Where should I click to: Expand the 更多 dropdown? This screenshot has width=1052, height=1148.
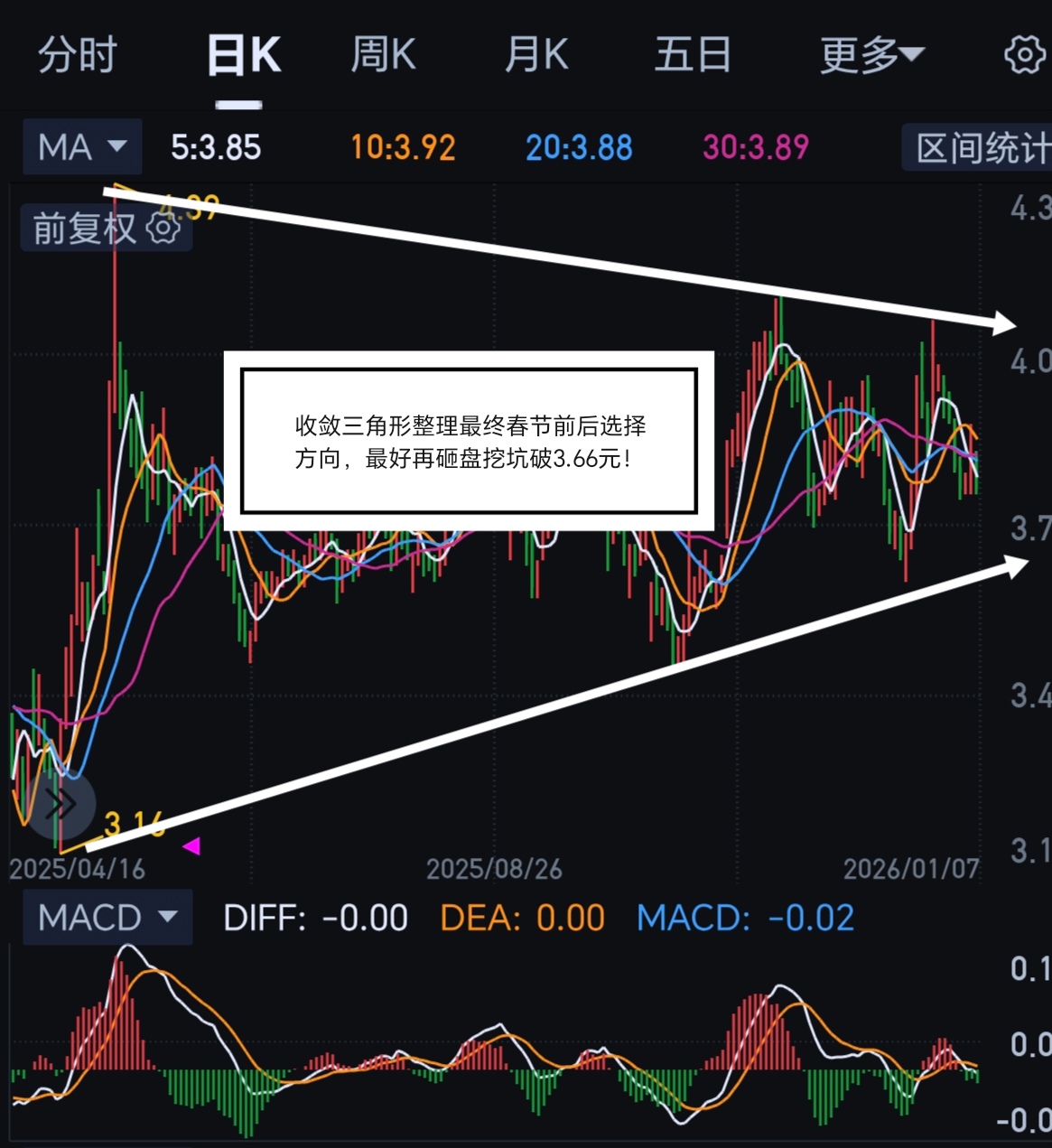(x=872, y=55)
